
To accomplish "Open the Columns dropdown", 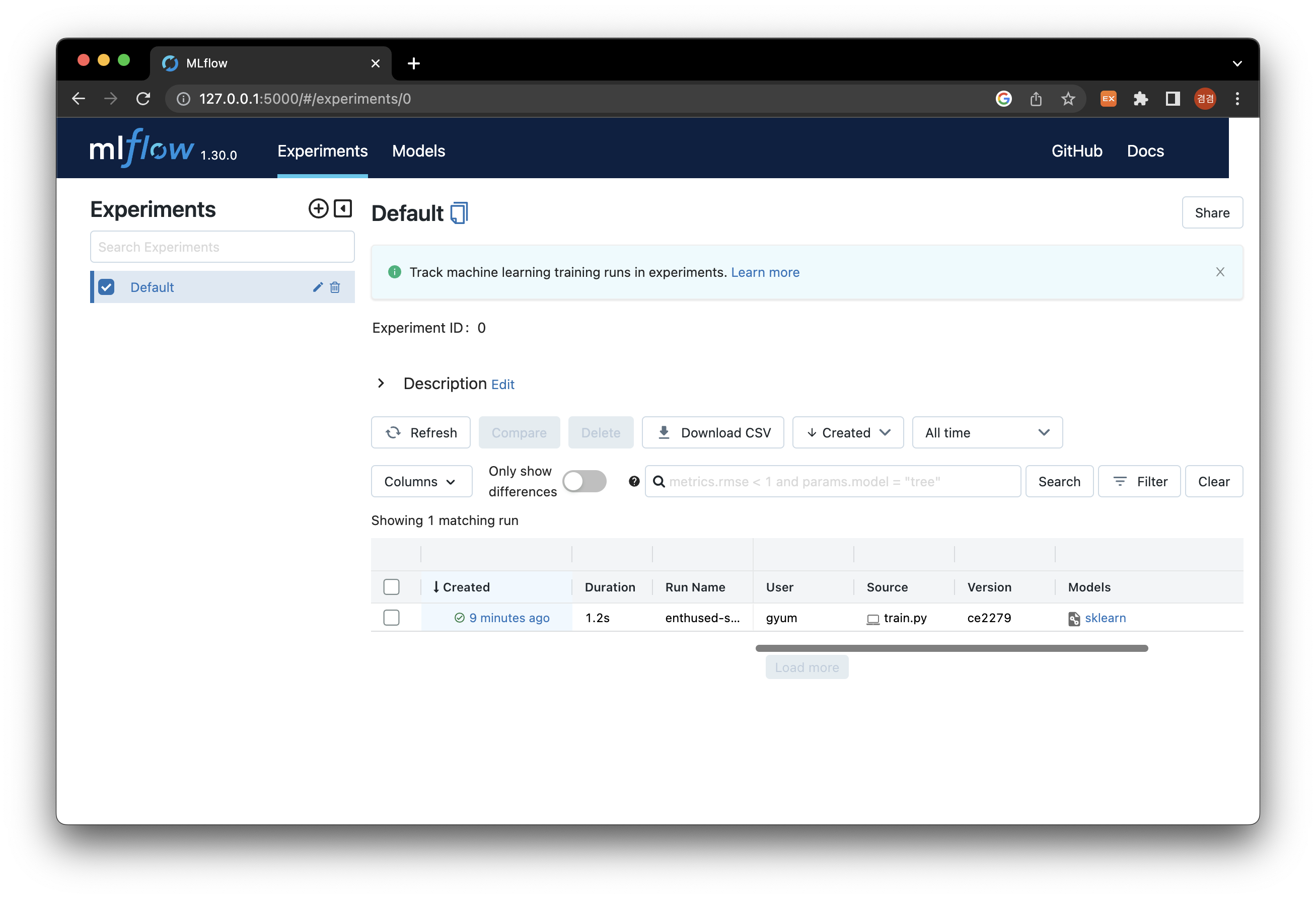I will coord(421,482).
